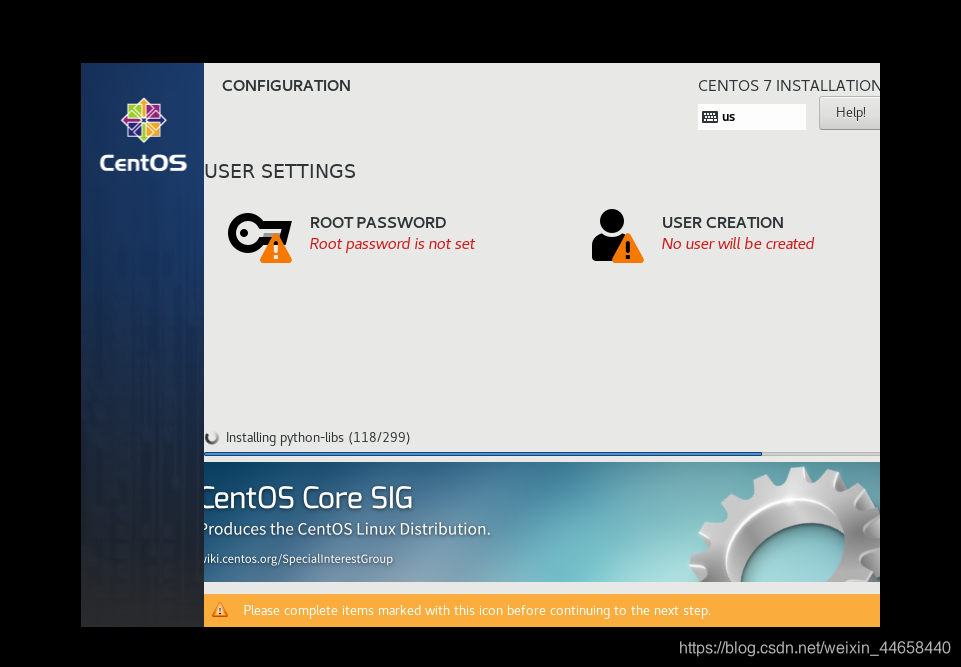Open the User Creation person icon
Image resolution: width=961 pixels, height=667 pixels.
click(x=617, y=236)
